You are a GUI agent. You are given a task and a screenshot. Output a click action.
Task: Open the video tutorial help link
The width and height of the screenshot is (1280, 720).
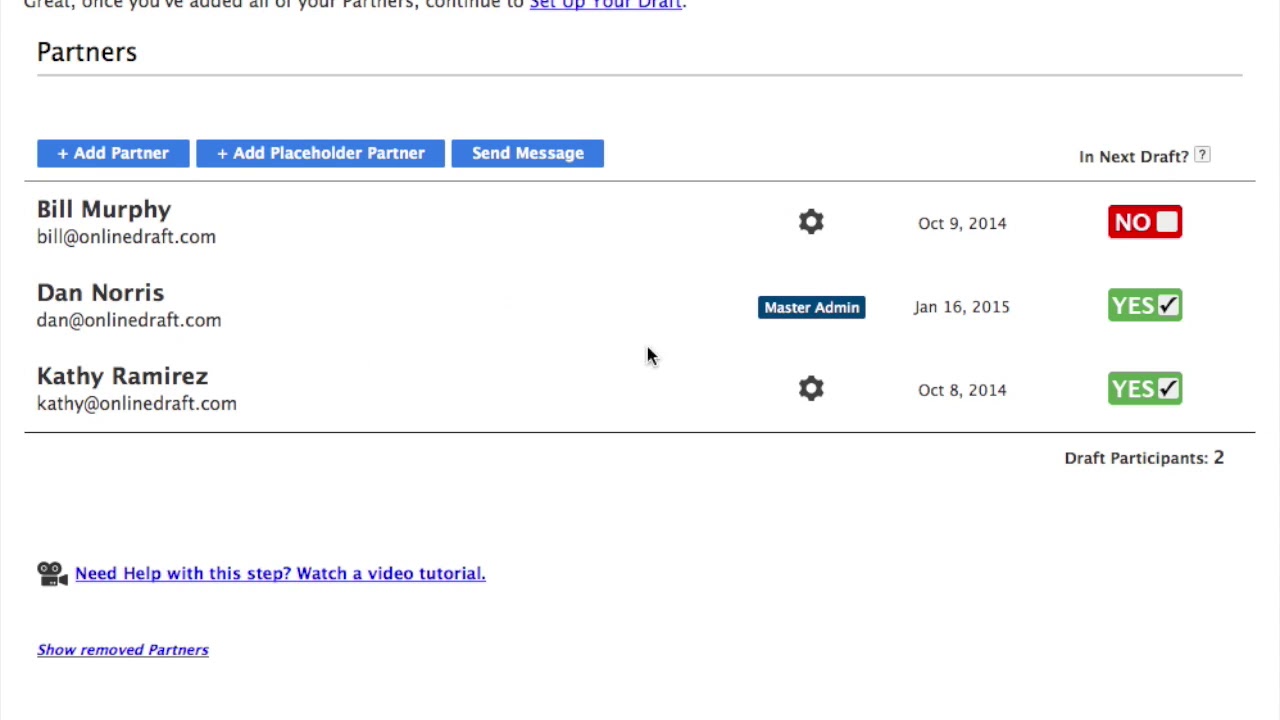point(280,573)
